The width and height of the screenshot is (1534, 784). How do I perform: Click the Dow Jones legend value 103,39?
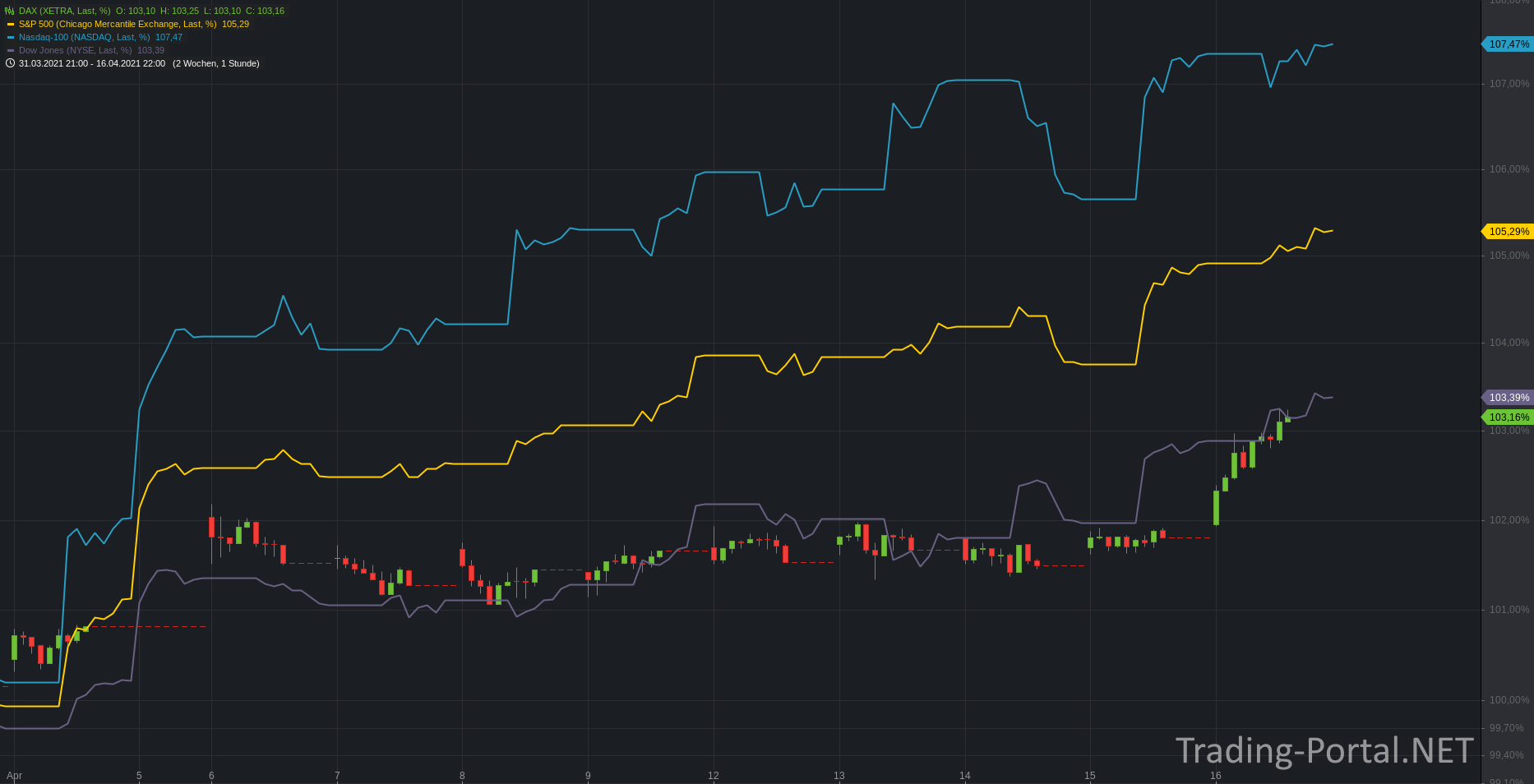pos(150,50)
